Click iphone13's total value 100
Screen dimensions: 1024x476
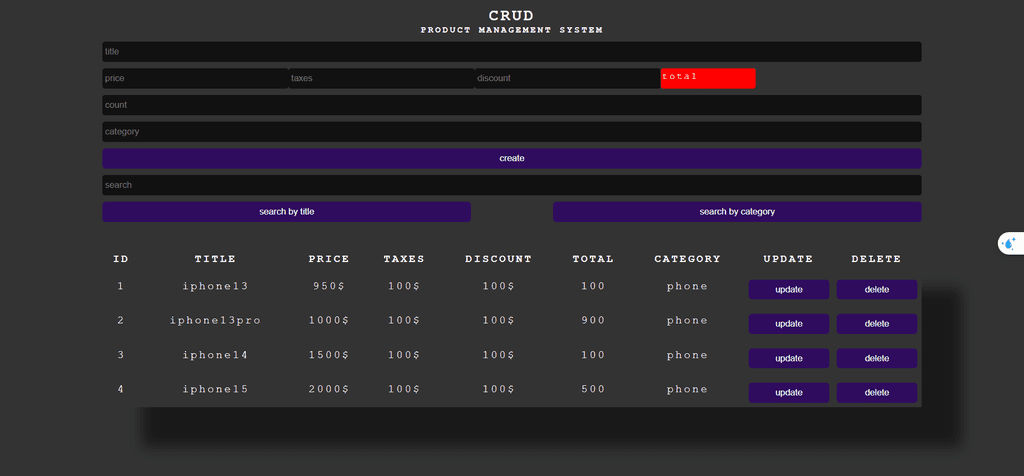pos(593,286)
